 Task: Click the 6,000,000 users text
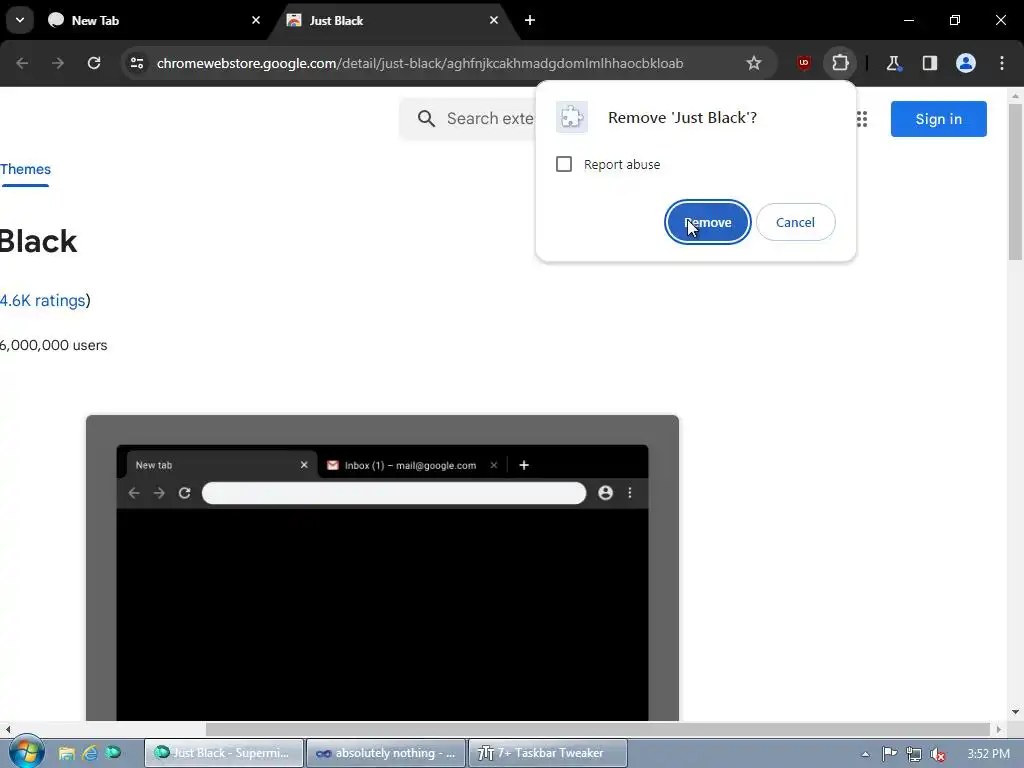point(54,345)
